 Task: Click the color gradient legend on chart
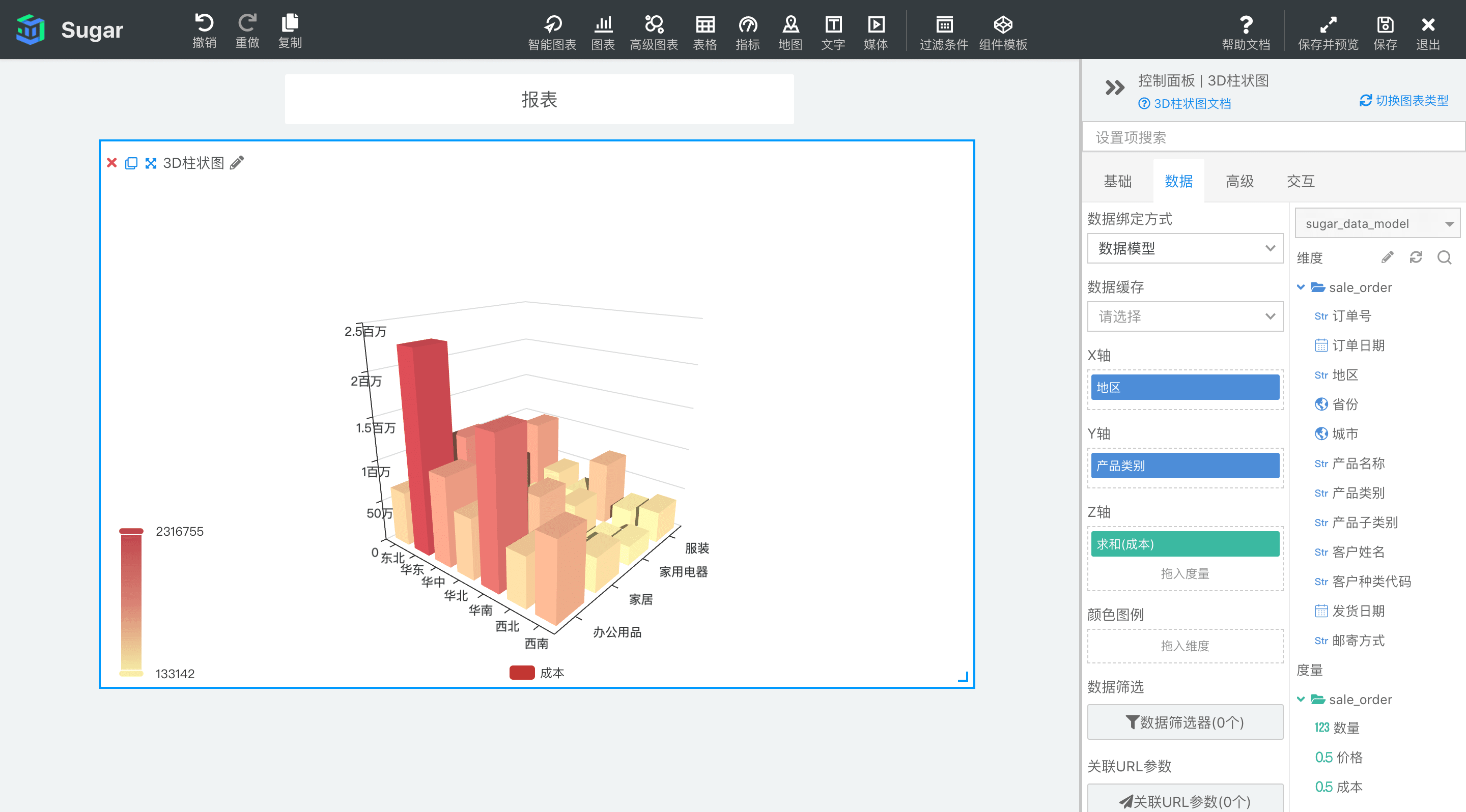click(131, 600)
